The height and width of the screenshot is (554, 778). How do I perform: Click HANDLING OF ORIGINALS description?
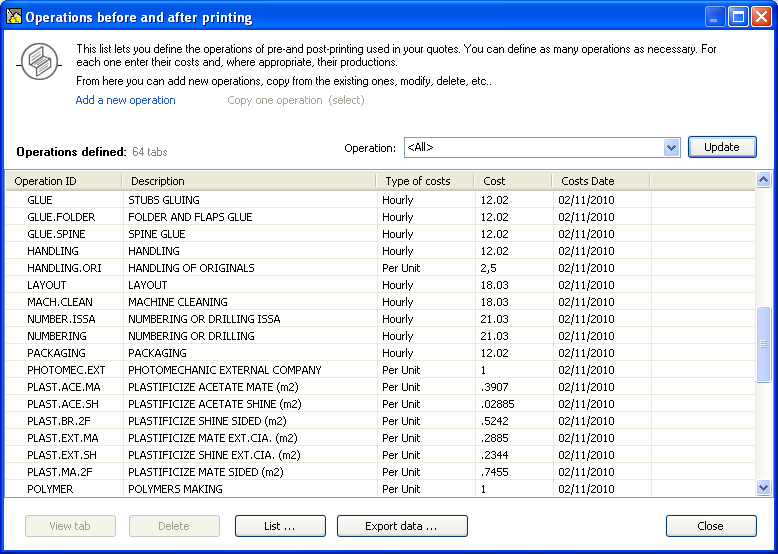[191, 268]
